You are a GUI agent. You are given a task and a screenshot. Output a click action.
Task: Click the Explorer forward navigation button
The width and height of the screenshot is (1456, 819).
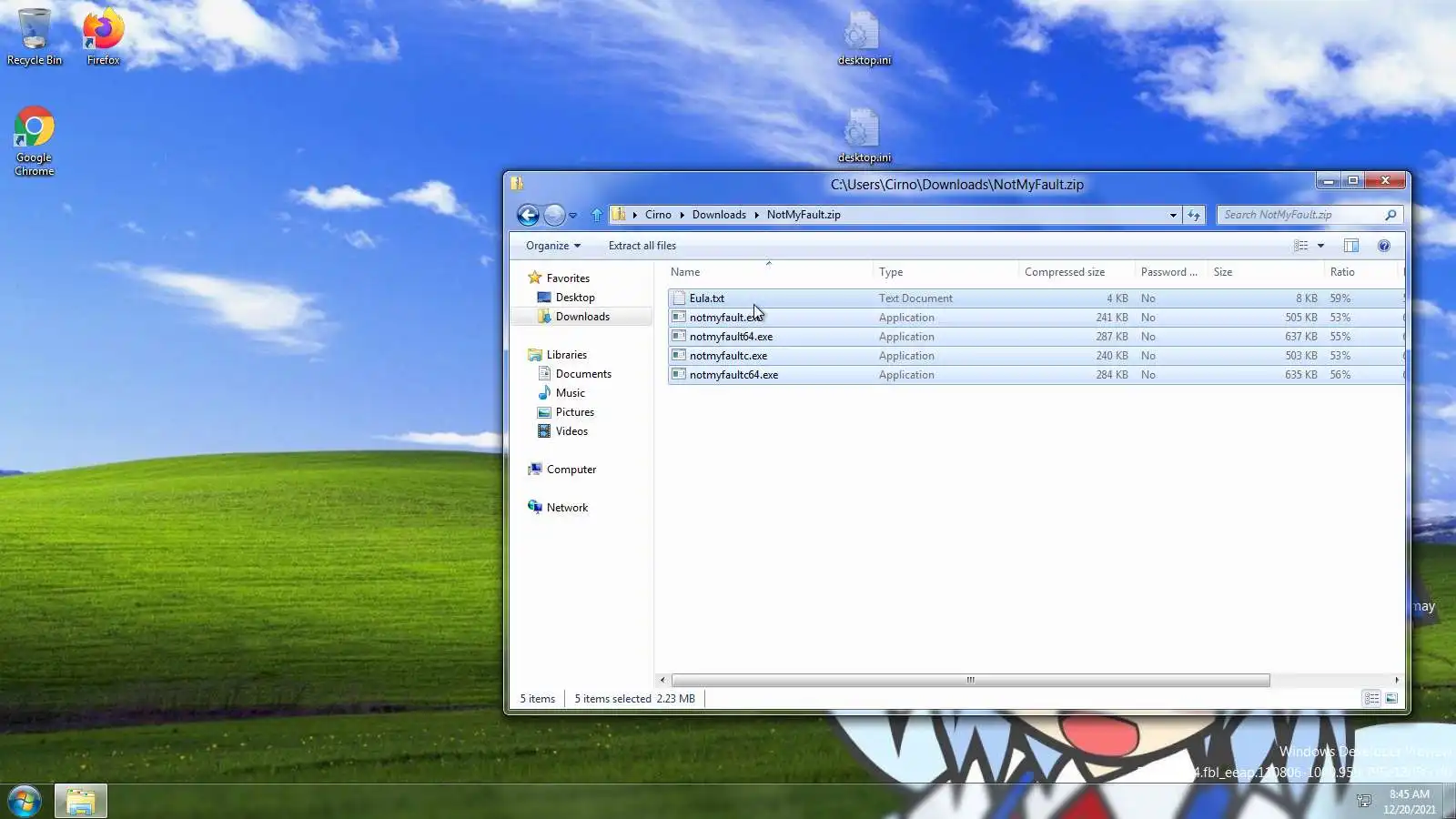click(554, 215)
